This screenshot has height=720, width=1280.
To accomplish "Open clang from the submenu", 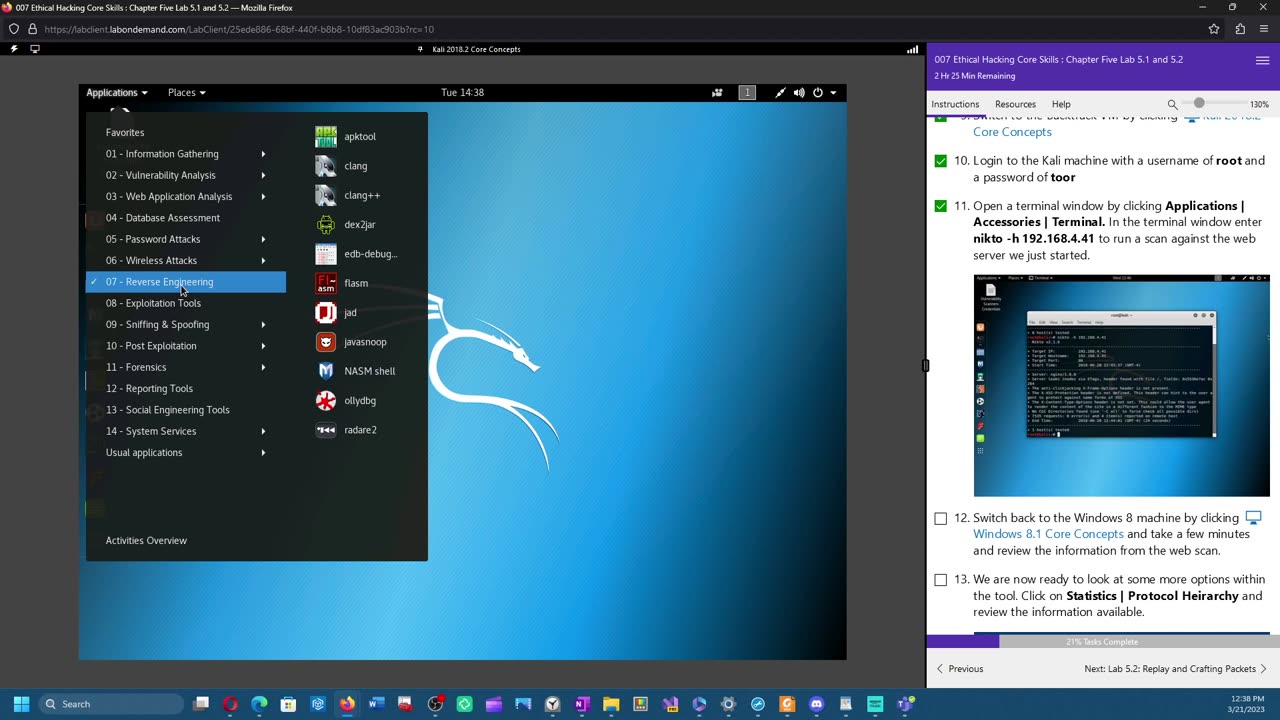I will 342,166.
